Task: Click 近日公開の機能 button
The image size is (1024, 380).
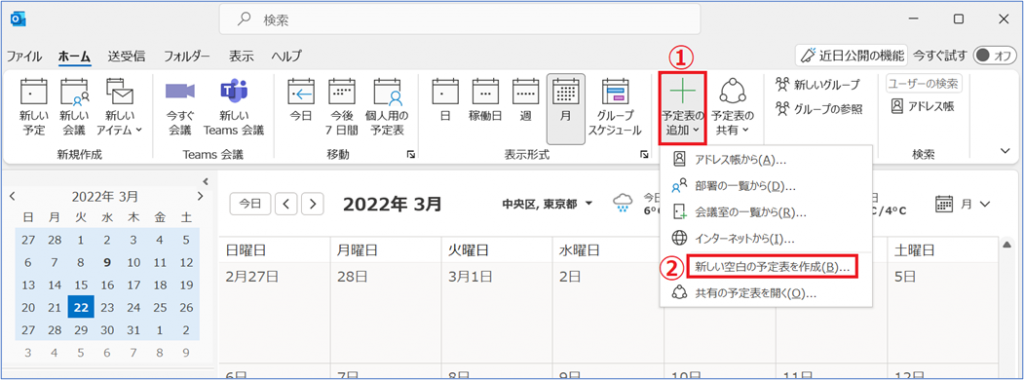Action: pyautogui.click(x=851, y=55)
